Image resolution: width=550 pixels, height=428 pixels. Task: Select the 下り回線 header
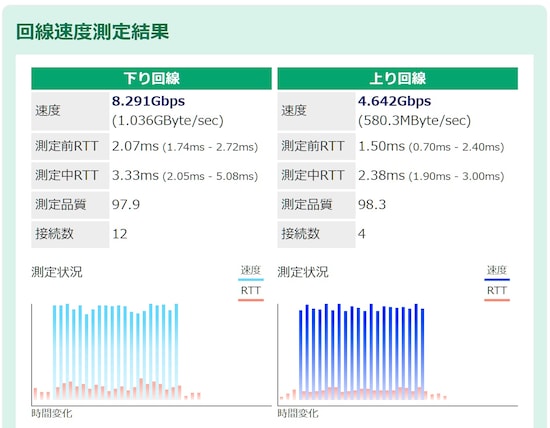click(x=152, y=78)
